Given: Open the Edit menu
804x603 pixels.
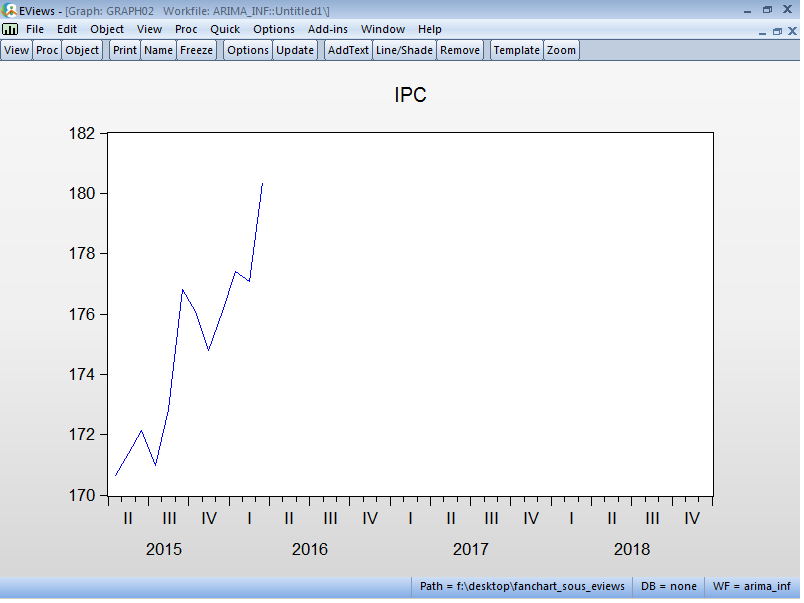Looking at the screenshot, I should click(67, 29).
